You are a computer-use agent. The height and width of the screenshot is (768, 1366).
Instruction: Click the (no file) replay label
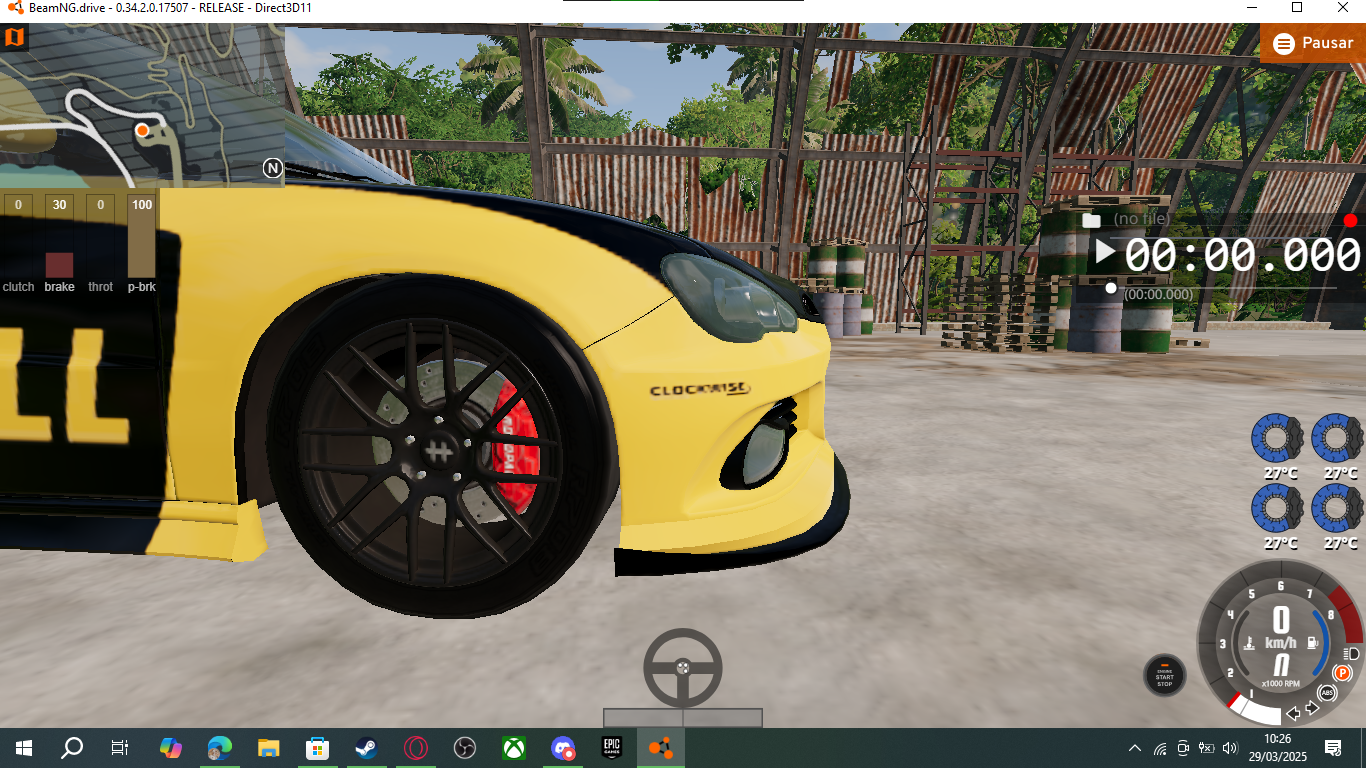pos(1142,219)
